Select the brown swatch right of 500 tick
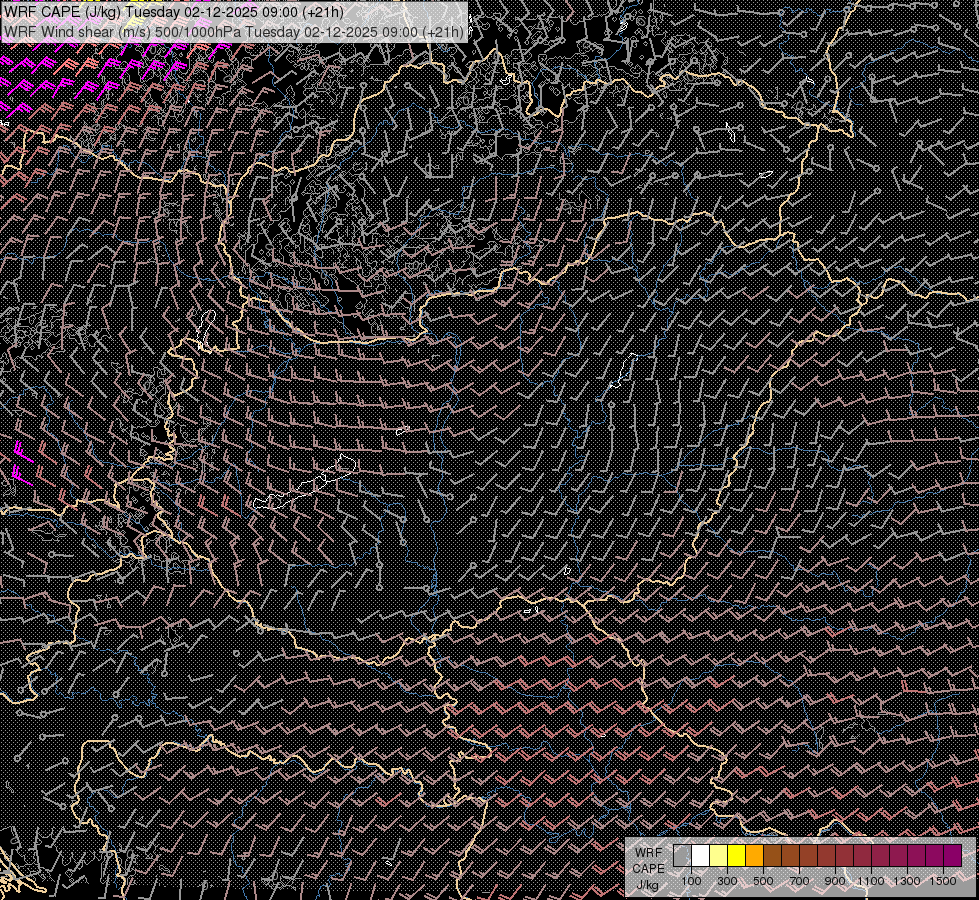 tap(772, 855)
